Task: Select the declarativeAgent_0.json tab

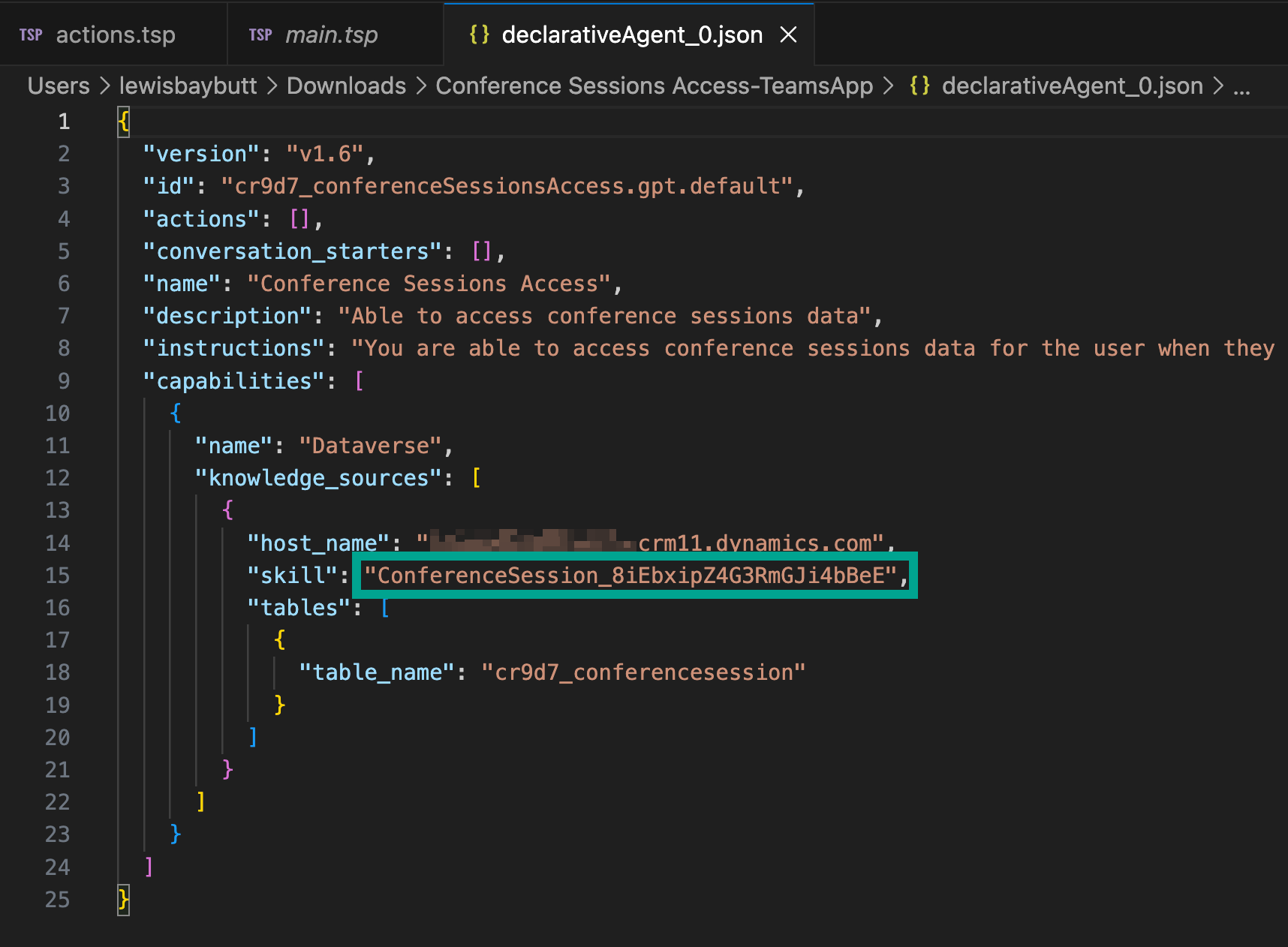Action: 631,35
